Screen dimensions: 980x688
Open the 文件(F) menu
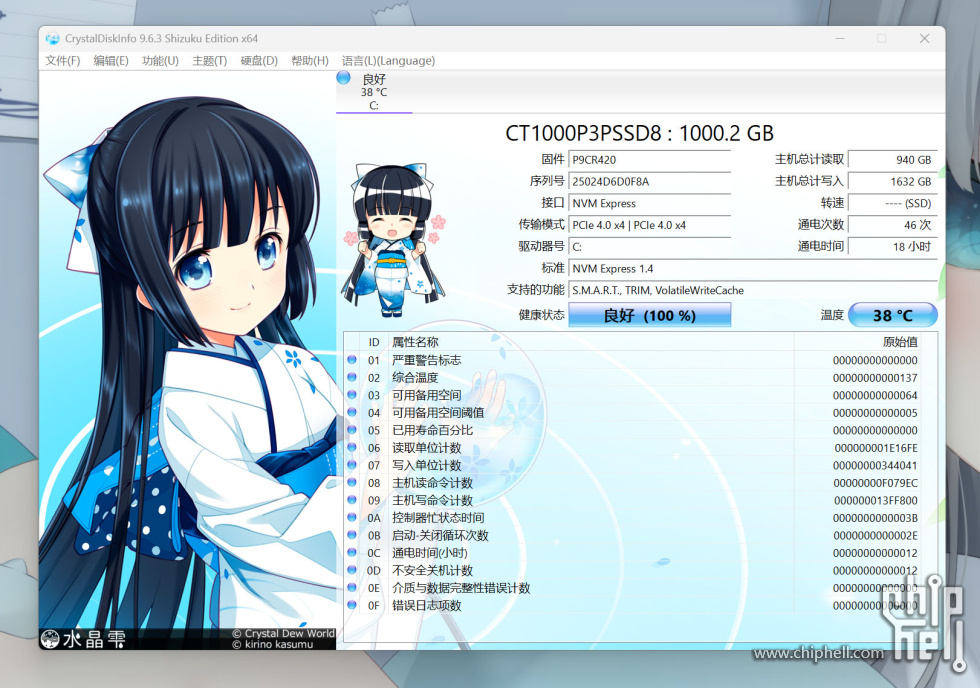click(62, 61)
